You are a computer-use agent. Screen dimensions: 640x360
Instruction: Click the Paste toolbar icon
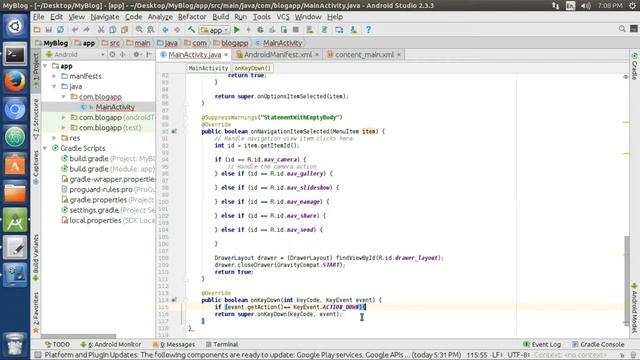[124, 30]
